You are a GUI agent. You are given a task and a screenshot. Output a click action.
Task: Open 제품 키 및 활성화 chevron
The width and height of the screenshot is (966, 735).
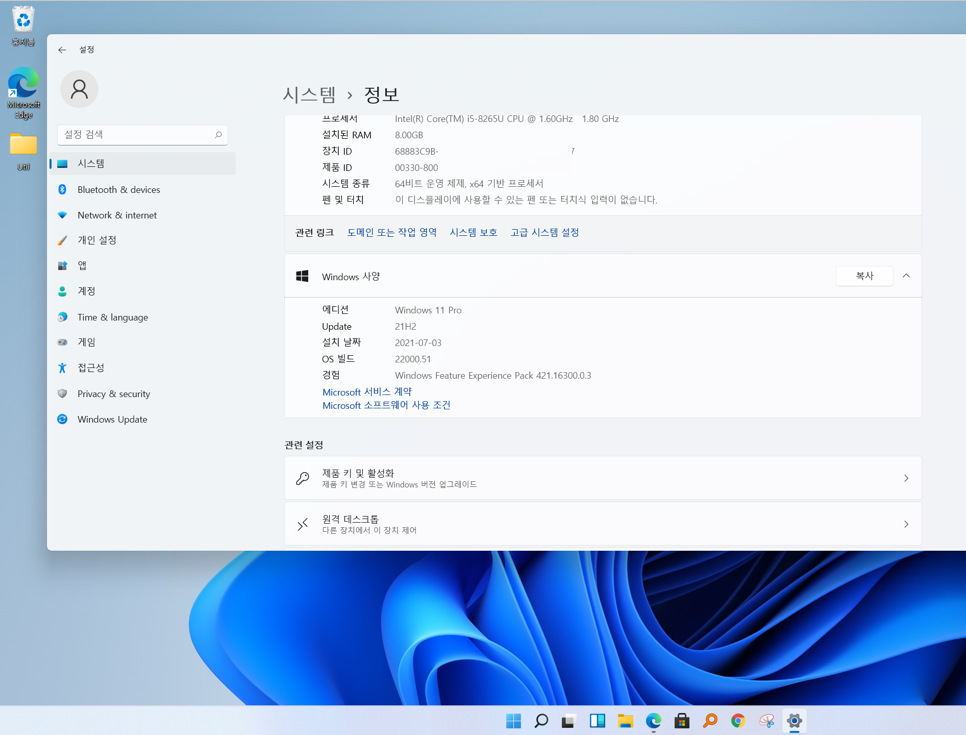click(x=906, y=478)
